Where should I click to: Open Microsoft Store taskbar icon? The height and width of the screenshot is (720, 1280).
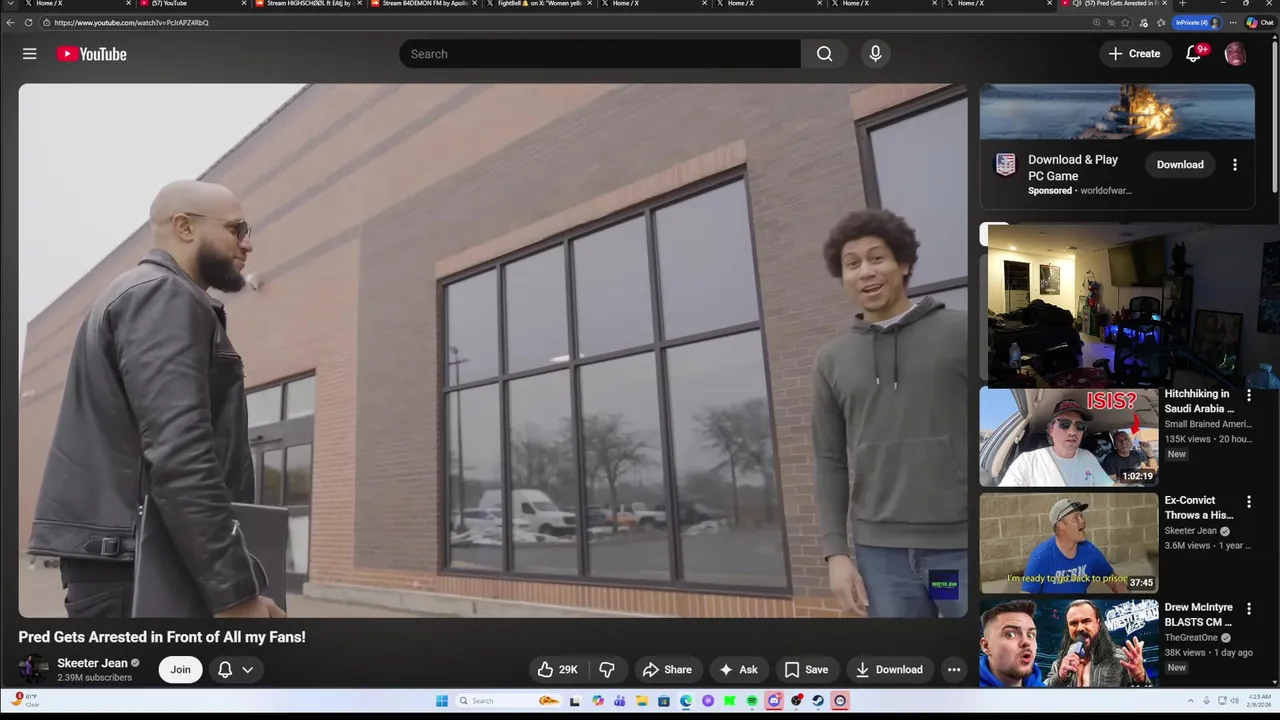[664, 701]
